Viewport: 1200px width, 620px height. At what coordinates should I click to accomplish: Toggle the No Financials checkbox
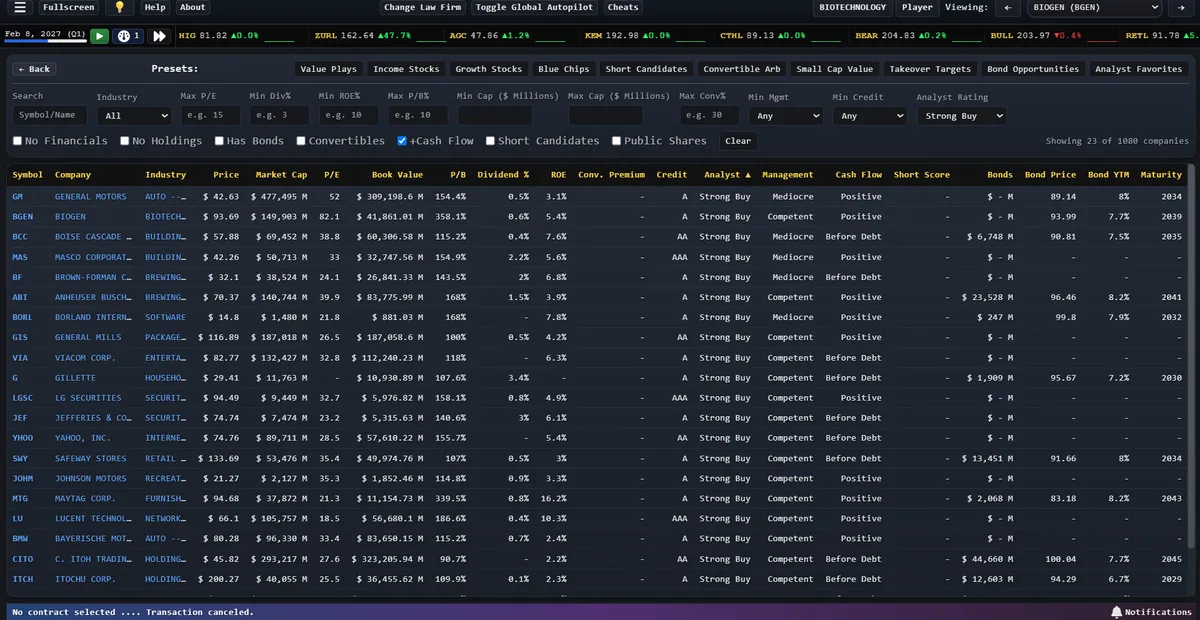coord(17,141)
